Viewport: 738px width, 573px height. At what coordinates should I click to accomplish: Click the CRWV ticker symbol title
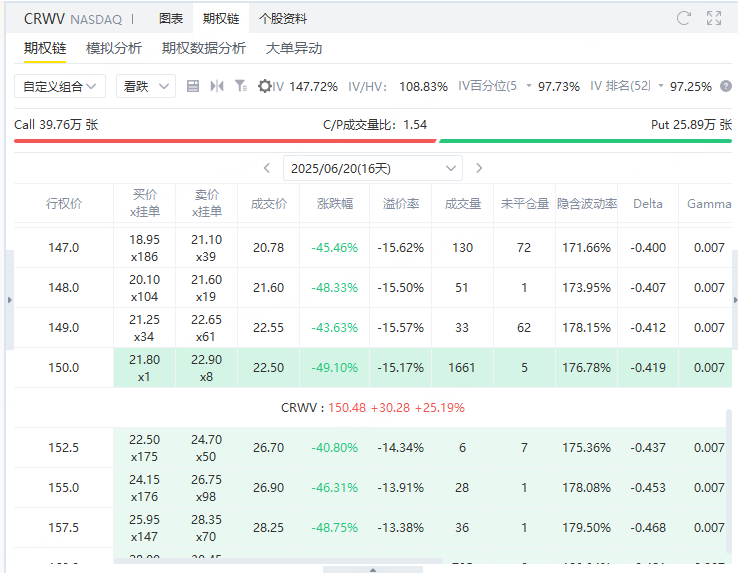[x=44, y=19]
